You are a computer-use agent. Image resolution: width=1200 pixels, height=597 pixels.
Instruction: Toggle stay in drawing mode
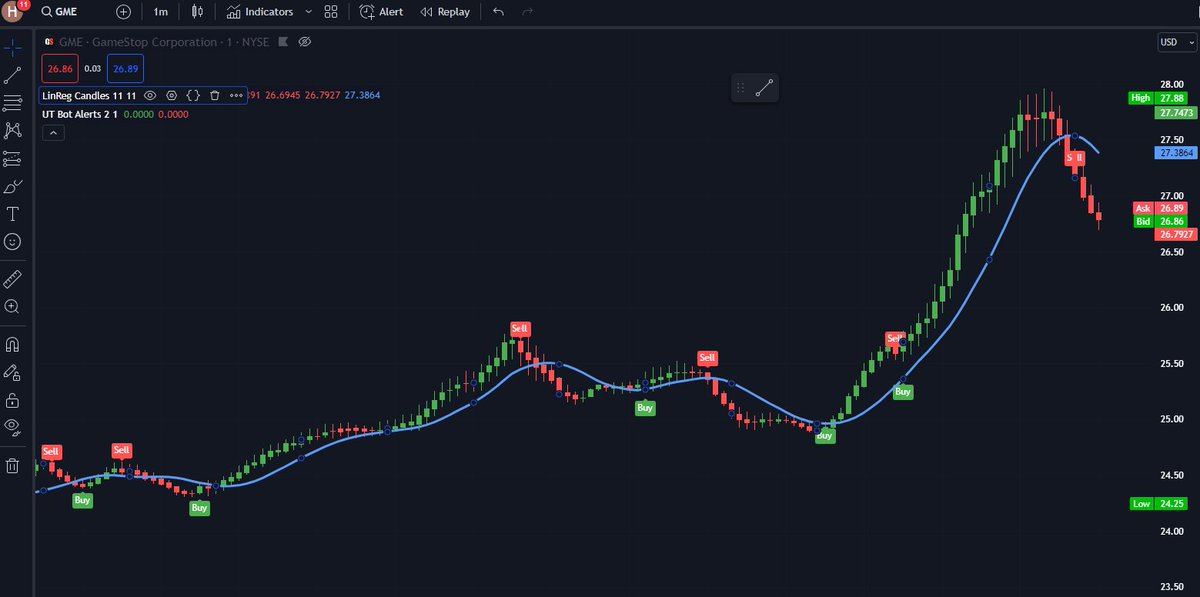pos(13,372)
